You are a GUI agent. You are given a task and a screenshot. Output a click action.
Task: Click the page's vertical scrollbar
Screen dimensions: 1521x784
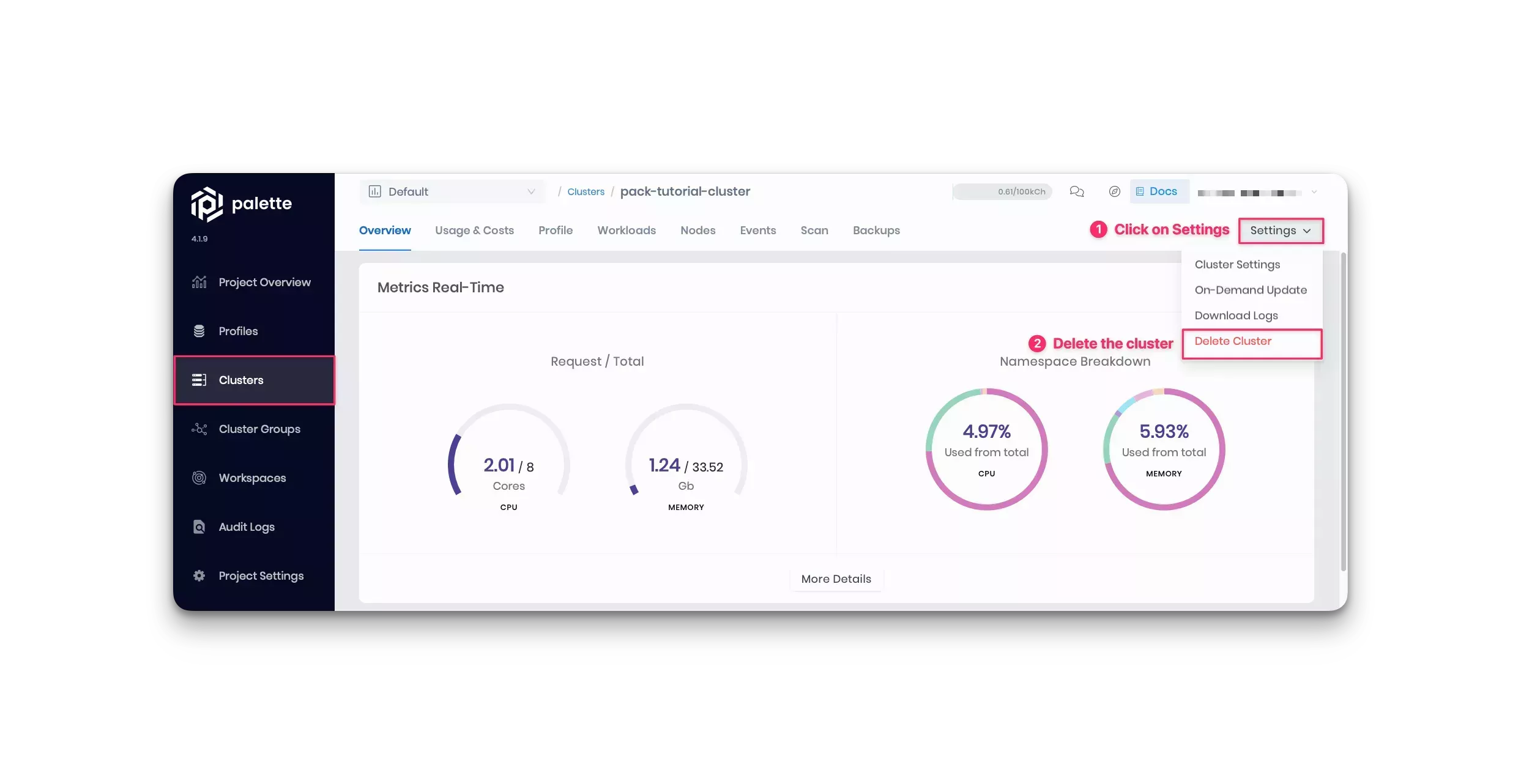(1343, 410)
